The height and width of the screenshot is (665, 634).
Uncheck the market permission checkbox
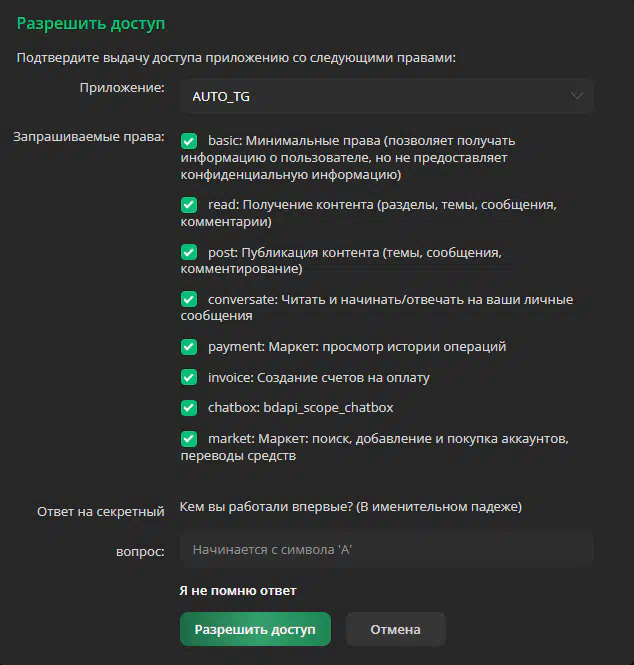coord(189,439)
